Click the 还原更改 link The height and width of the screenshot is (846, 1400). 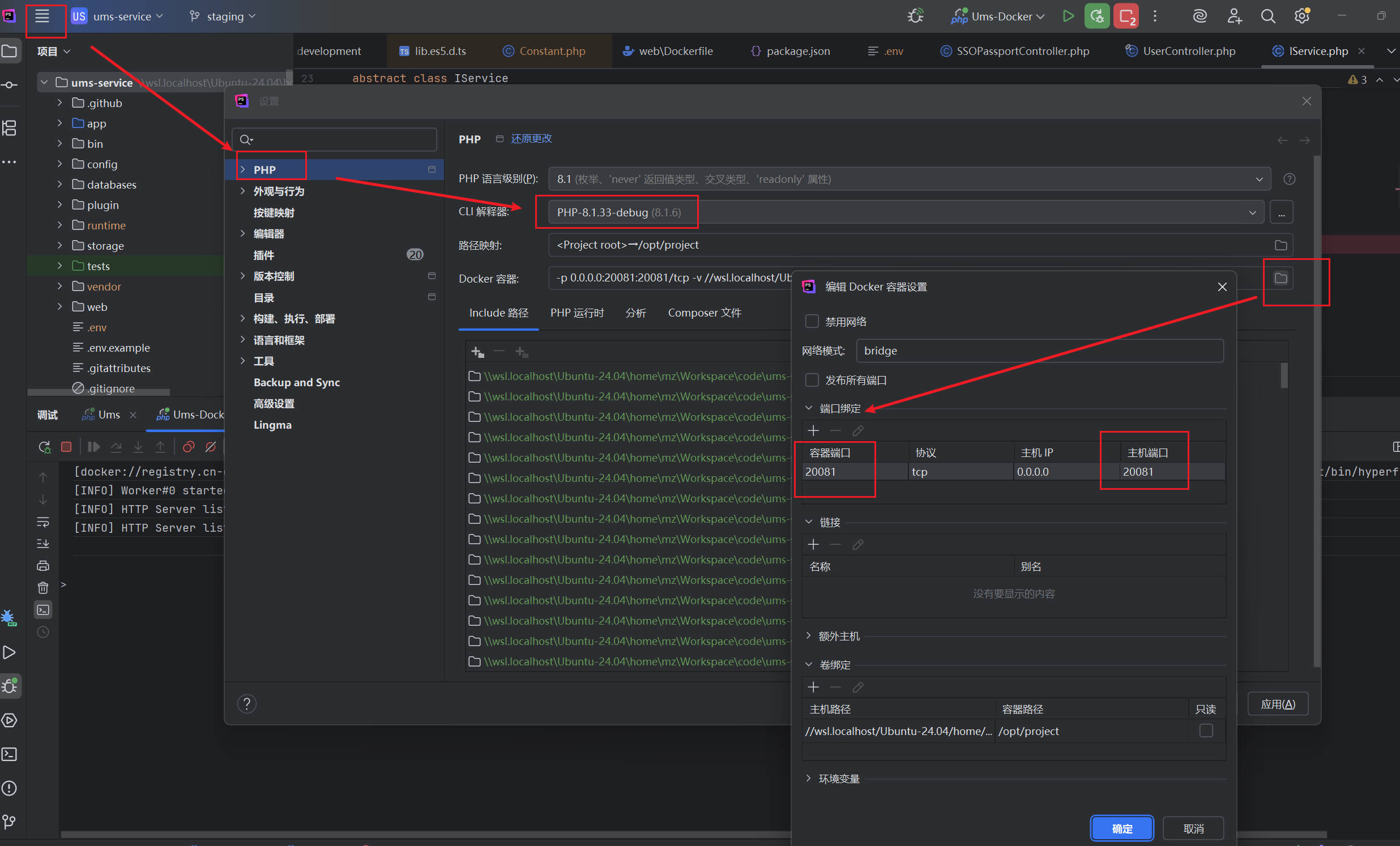[531, 139]
